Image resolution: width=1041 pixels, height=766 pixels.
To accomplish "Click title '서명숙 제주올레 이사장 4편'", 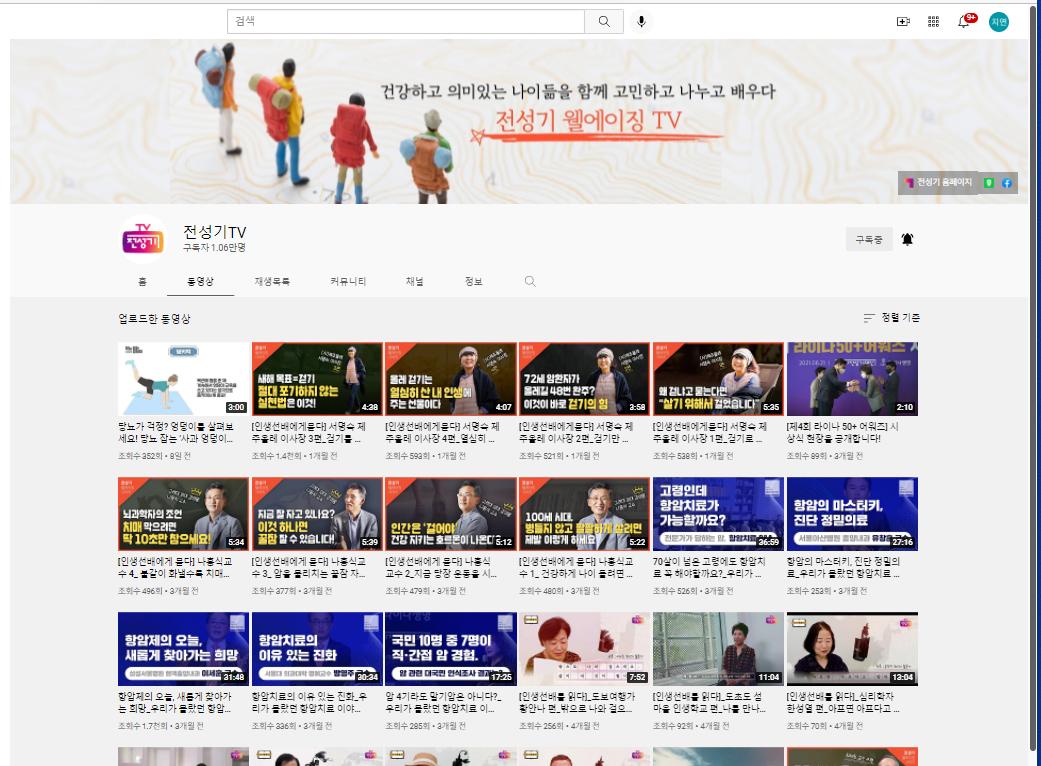I will click(x=443, y=432).
